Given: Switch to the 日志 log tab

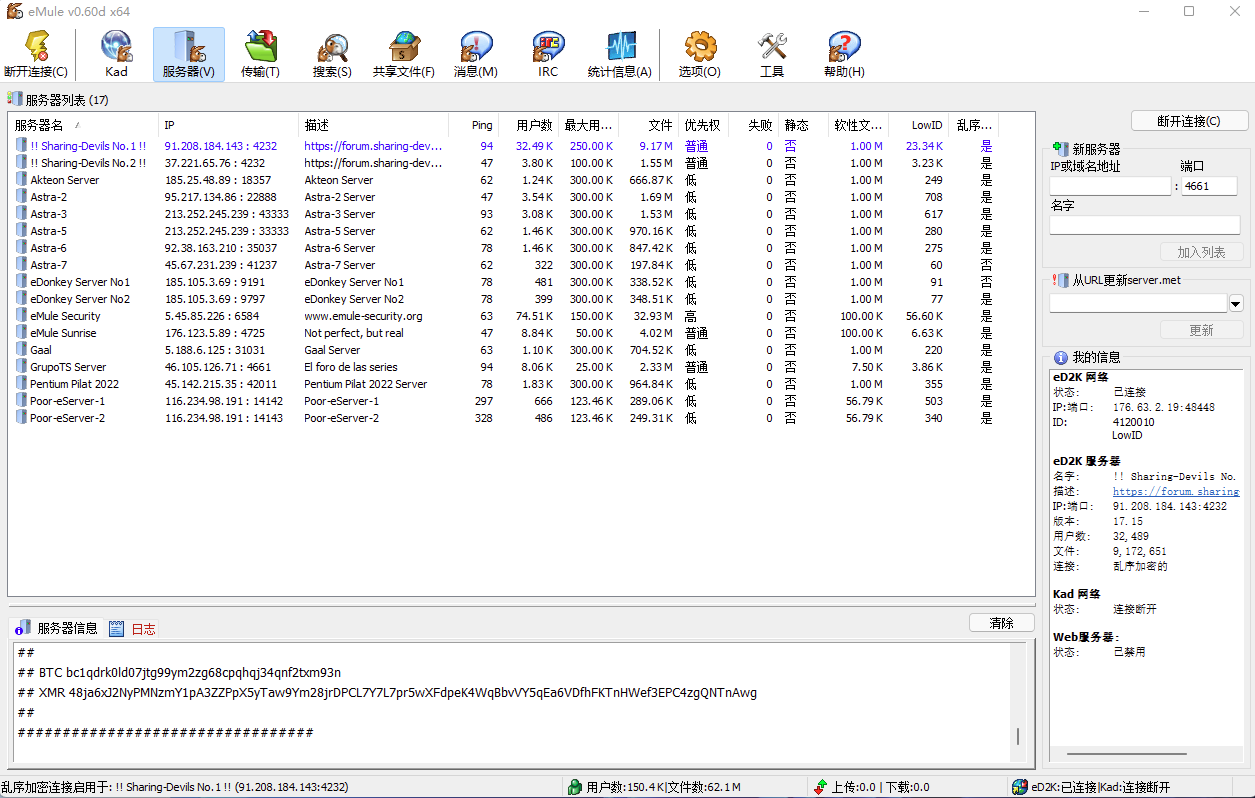Looking at the screenshot, I should [133, 629].
